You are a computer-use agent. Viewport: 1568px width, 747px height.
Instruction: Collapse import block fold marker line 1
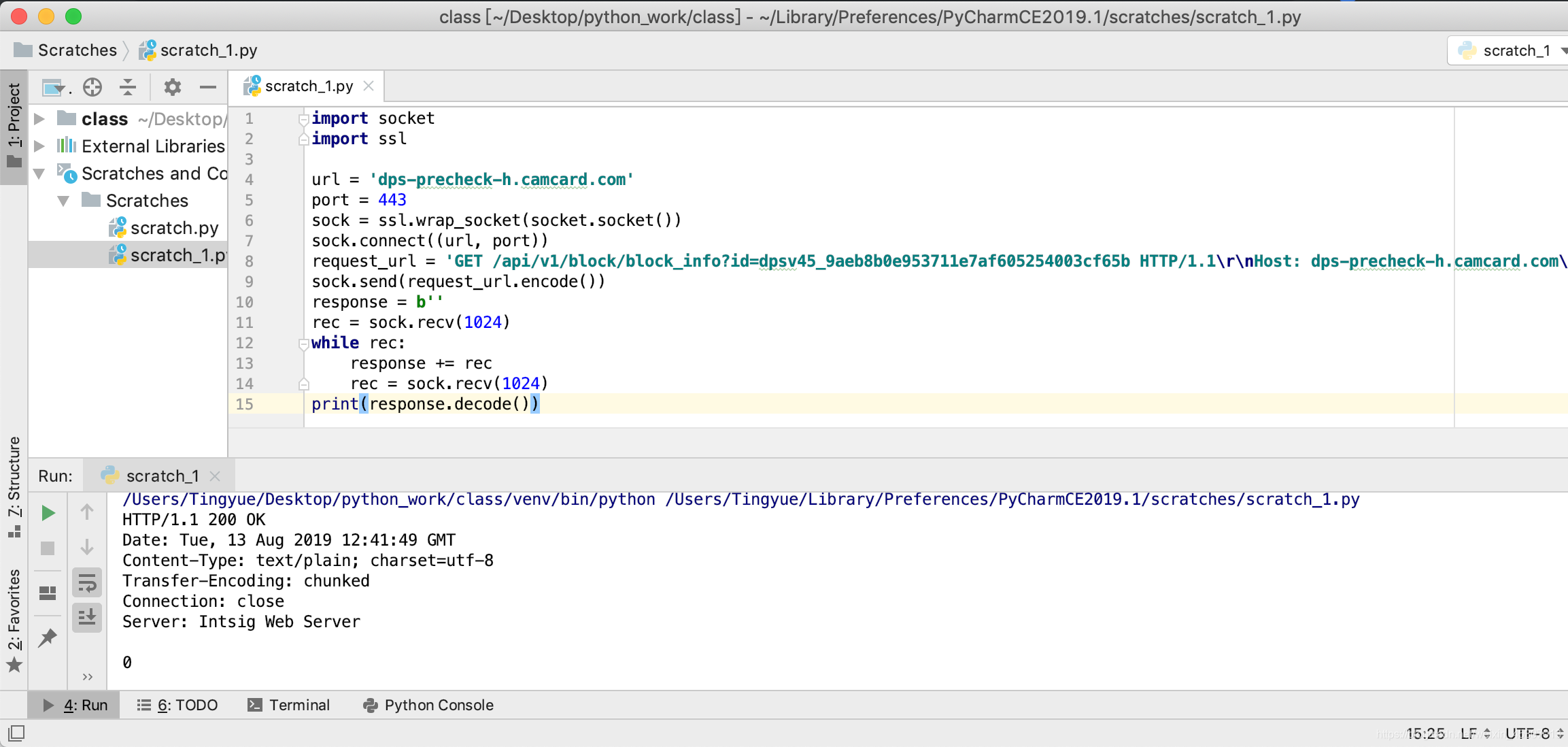tap(304, 120)
